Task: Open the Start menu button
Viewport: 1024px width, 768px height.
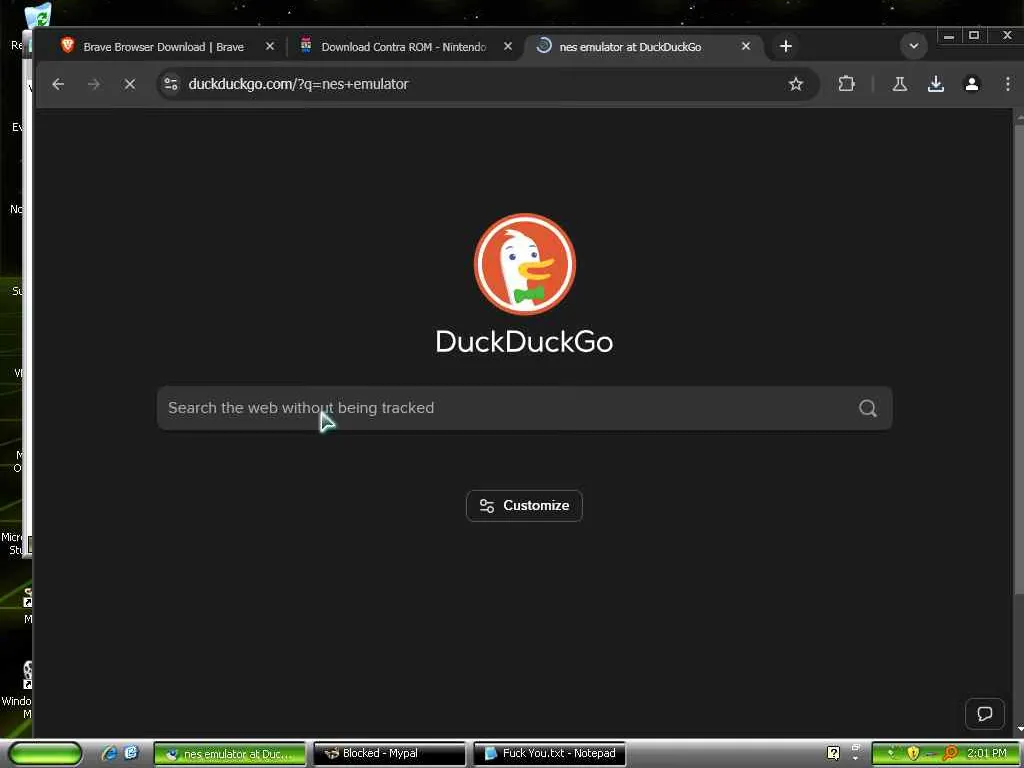Action: tap(45, 754)
